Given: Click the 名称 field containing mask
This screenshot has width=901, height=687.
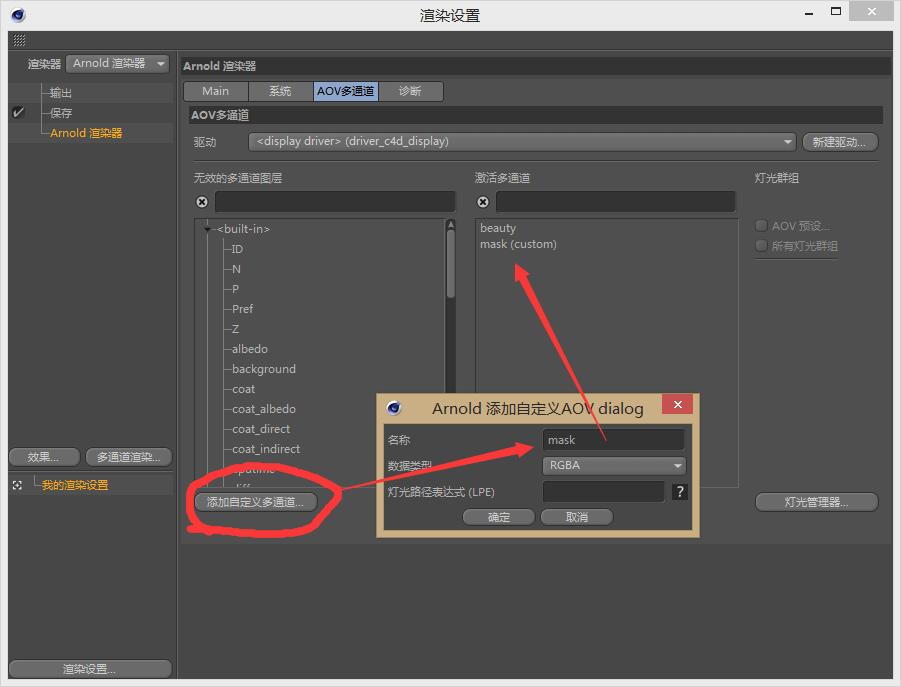Looking at the screenshot, I should [x=613, y=440].
